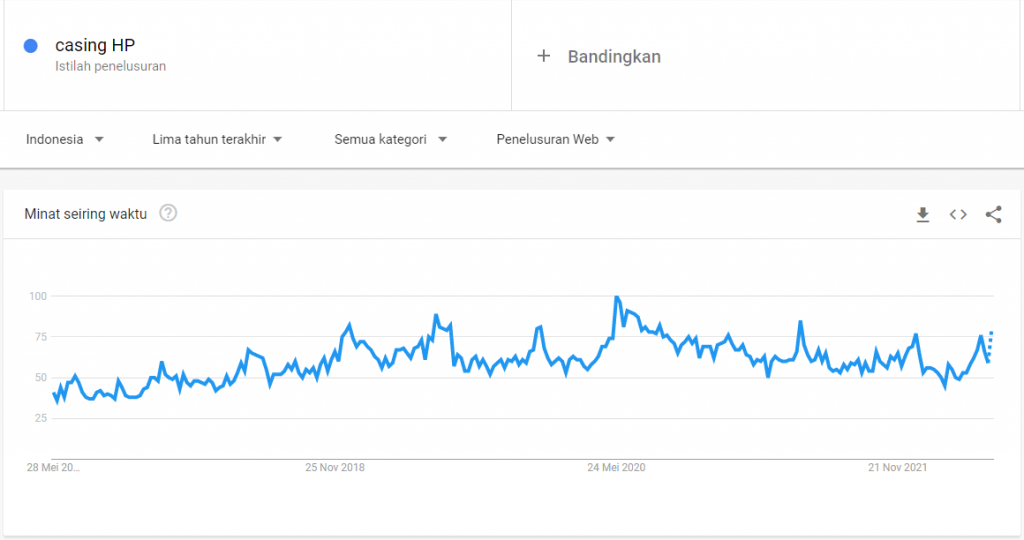Click the plus icon next to Bandingkan
The image size is (1024, 540).
tap(544, 56)
